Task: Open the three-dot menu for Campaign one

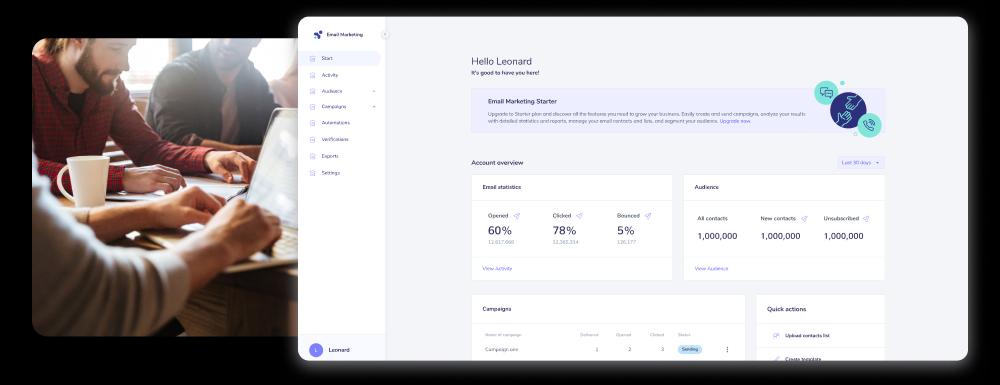Action: (x=727, y=349)
